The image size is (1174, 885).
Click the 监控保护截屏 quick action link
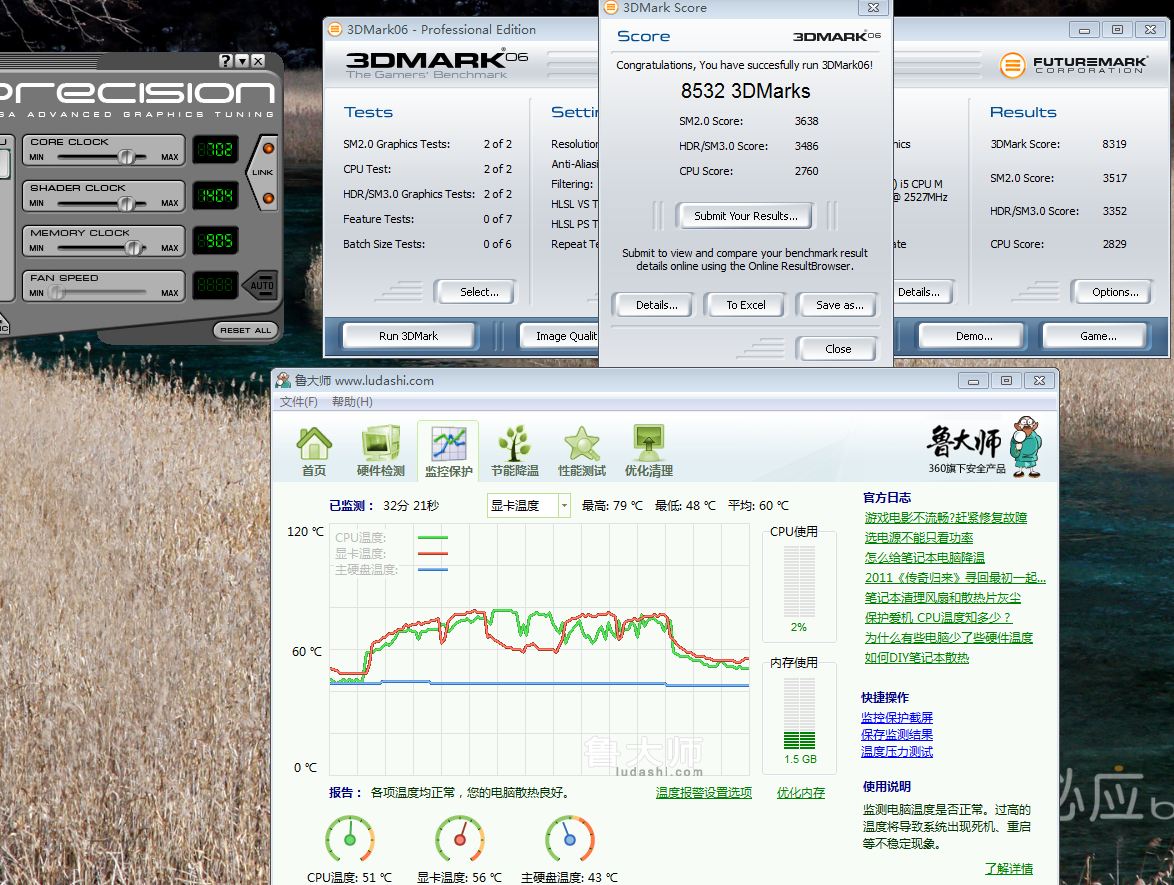pos(897,718)
